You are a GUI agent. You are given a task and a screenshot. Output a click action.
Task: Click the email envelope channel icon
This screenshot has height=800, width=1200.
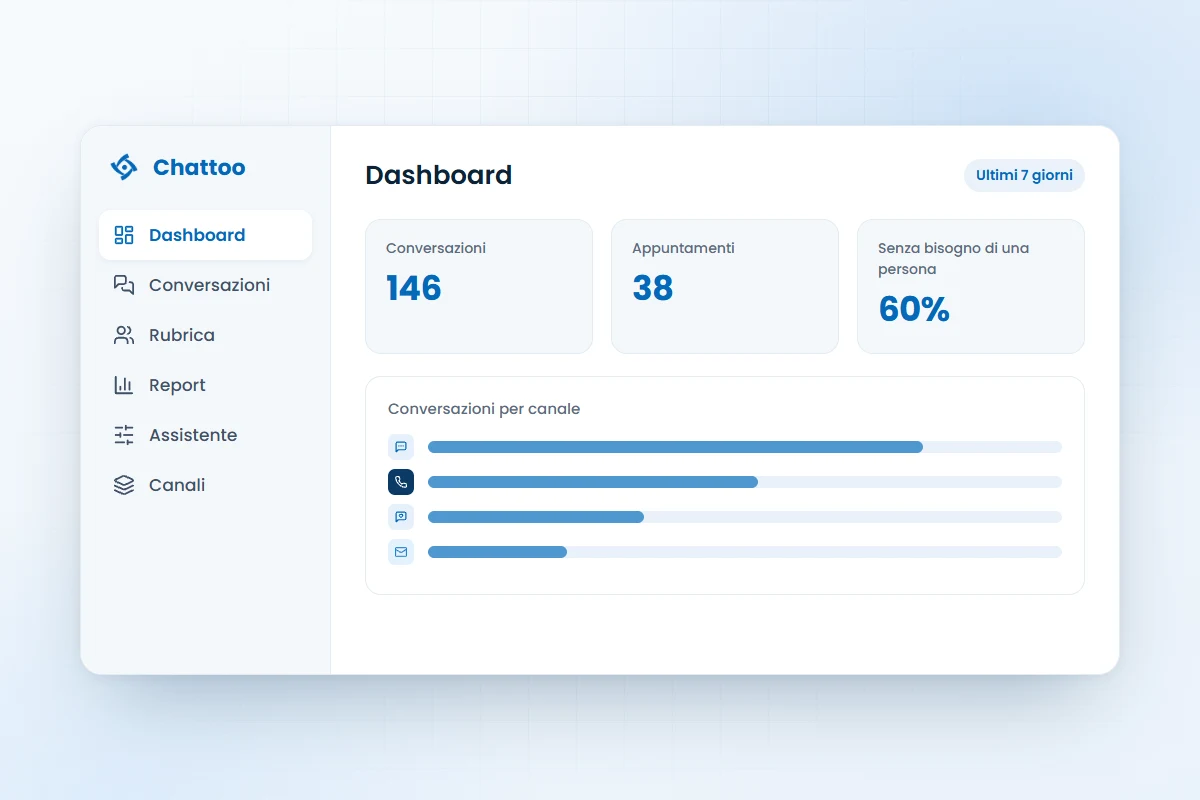[401, 552]
